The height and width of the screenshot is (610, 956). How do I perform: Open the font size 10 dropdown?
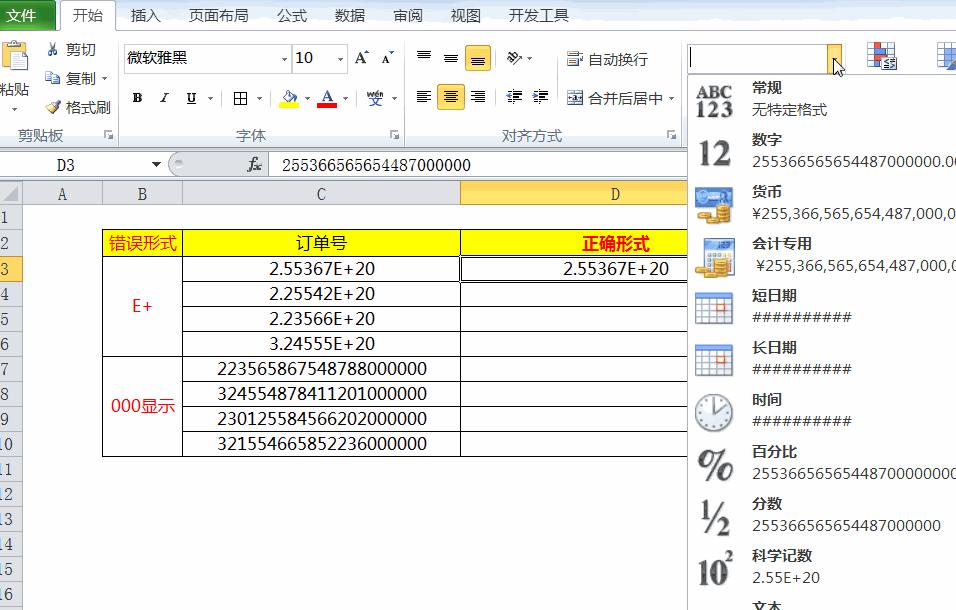pyautogui.click(x=339, y=58)
